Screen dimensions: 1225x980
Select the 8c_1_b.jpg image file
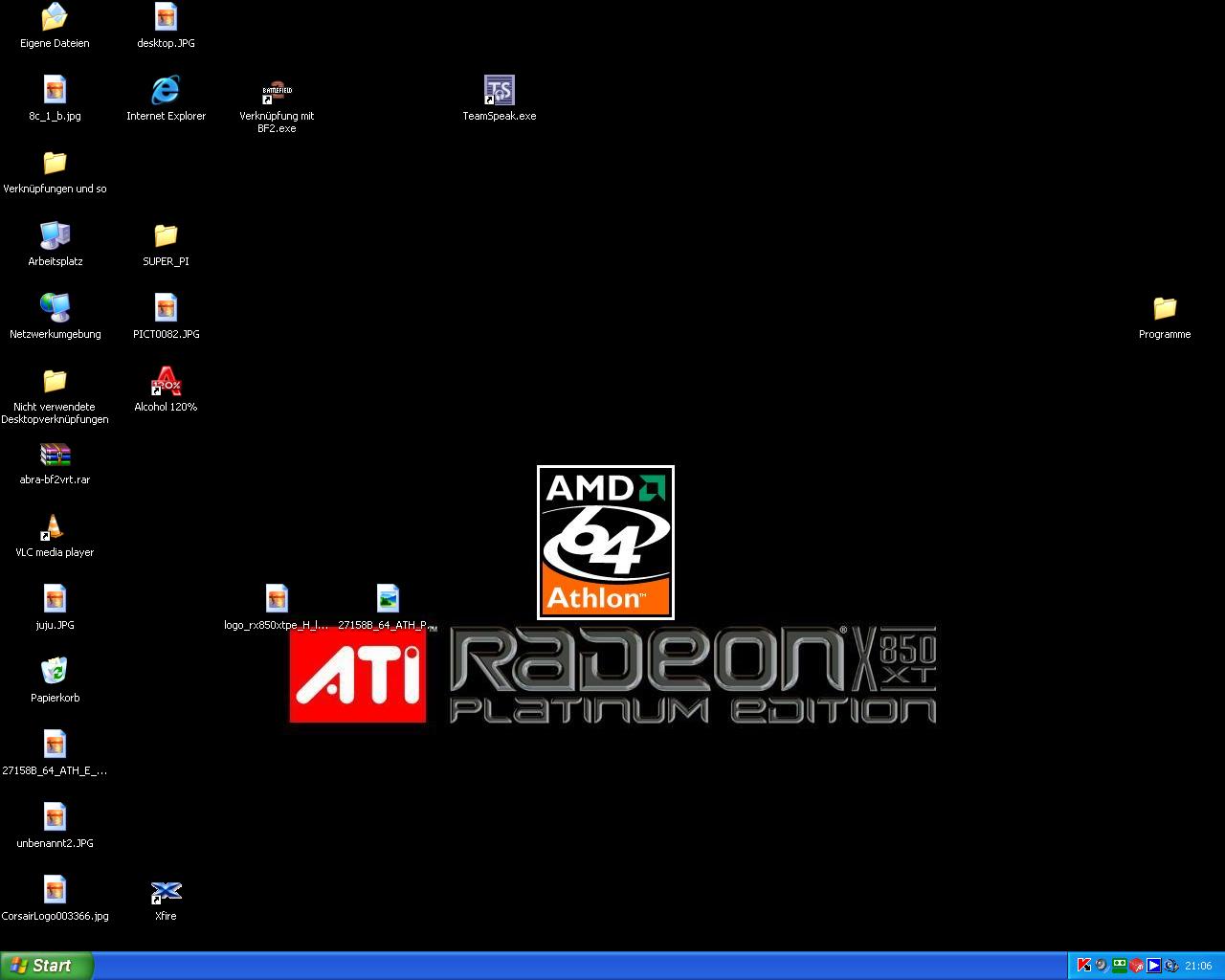point(55,90)
